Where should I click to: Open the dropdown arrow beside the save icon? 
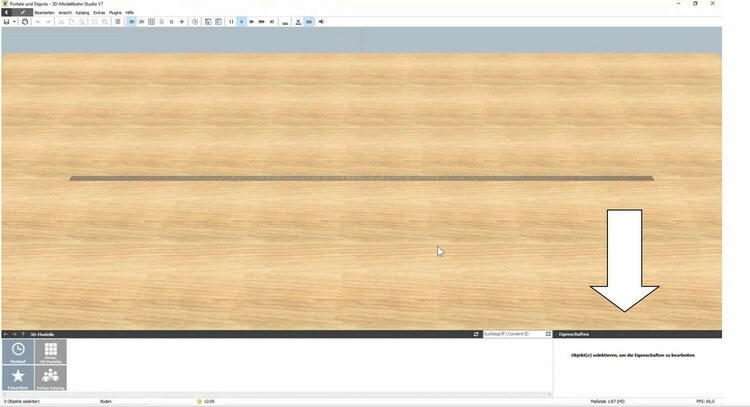coord(14,22)
